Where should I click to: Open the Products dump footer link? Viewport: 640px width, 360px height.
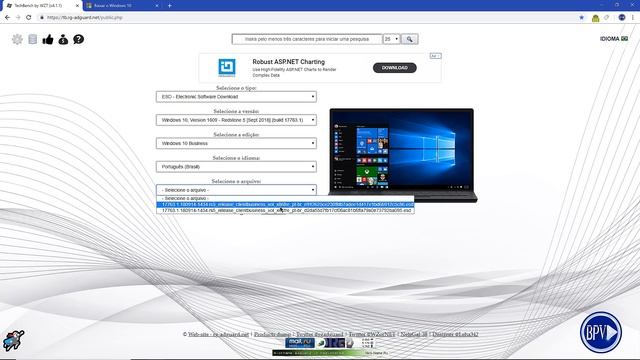click(272, 334)
